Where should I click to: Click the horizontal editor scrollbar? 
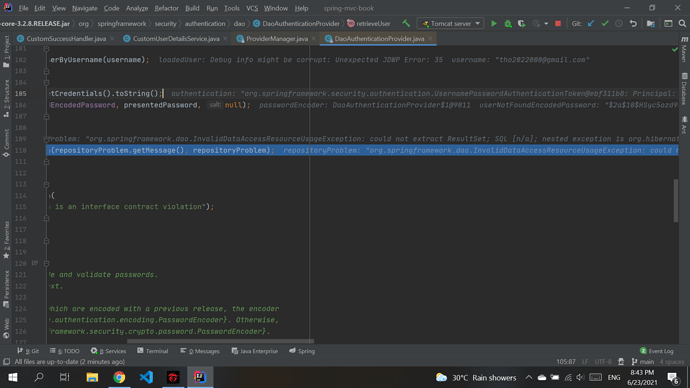click(220, 341)
